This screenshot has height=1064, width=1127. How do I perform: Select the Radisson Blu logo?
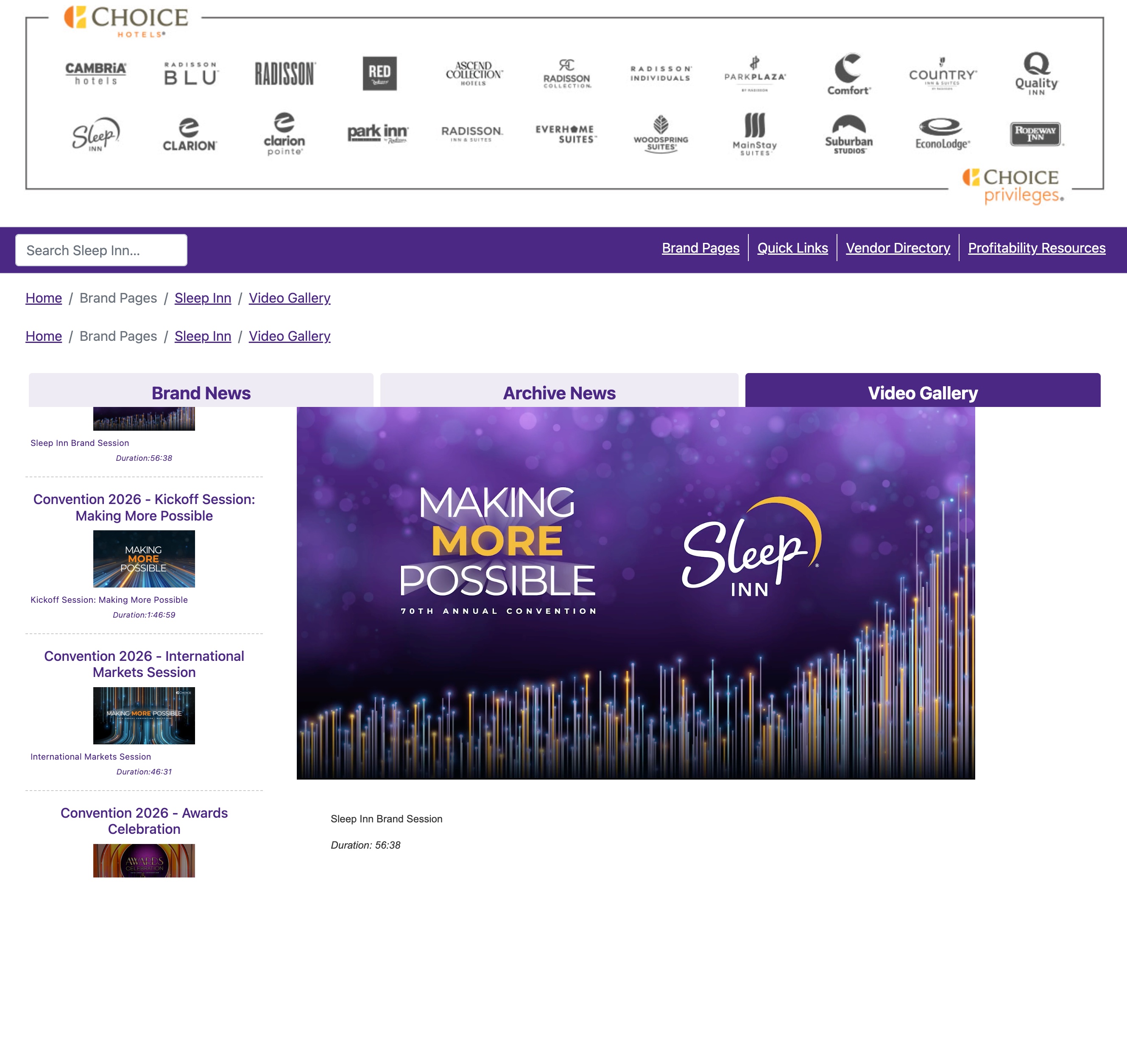[x=190, y=74]
